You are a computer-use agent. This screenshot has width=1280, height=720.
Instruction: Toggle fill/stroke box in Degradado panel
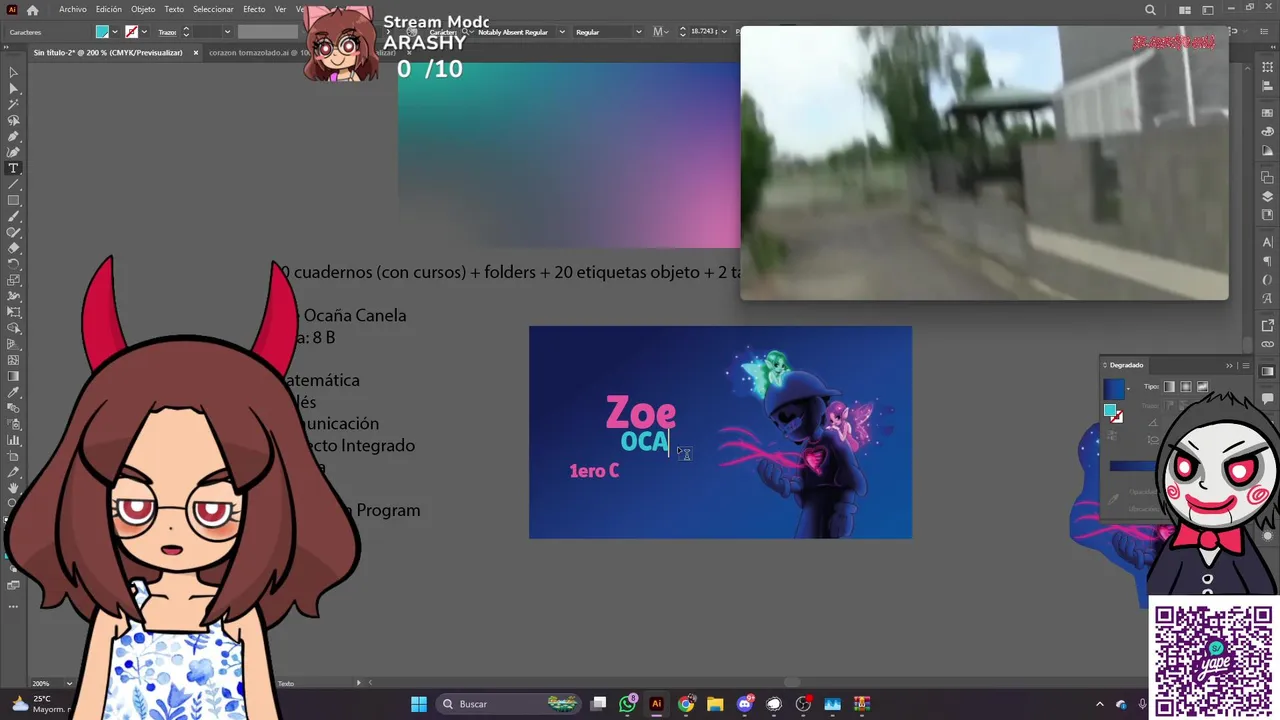[1113, 413]
